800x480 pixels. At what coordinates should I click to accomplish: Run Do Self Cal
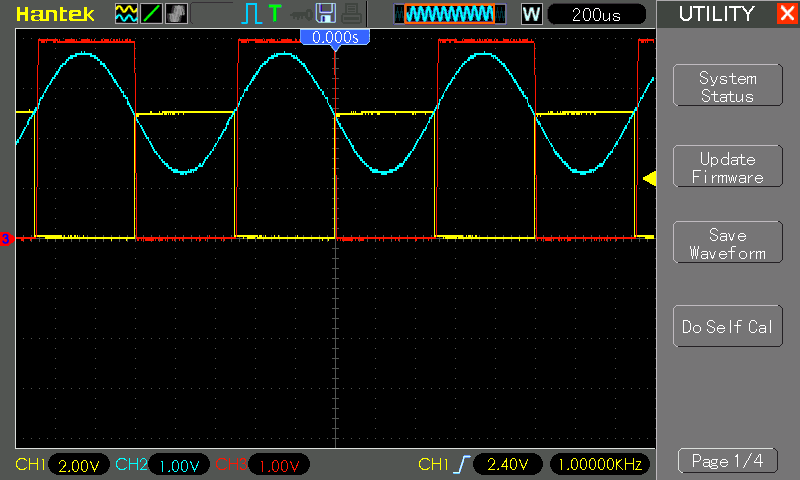coord(728,326)
